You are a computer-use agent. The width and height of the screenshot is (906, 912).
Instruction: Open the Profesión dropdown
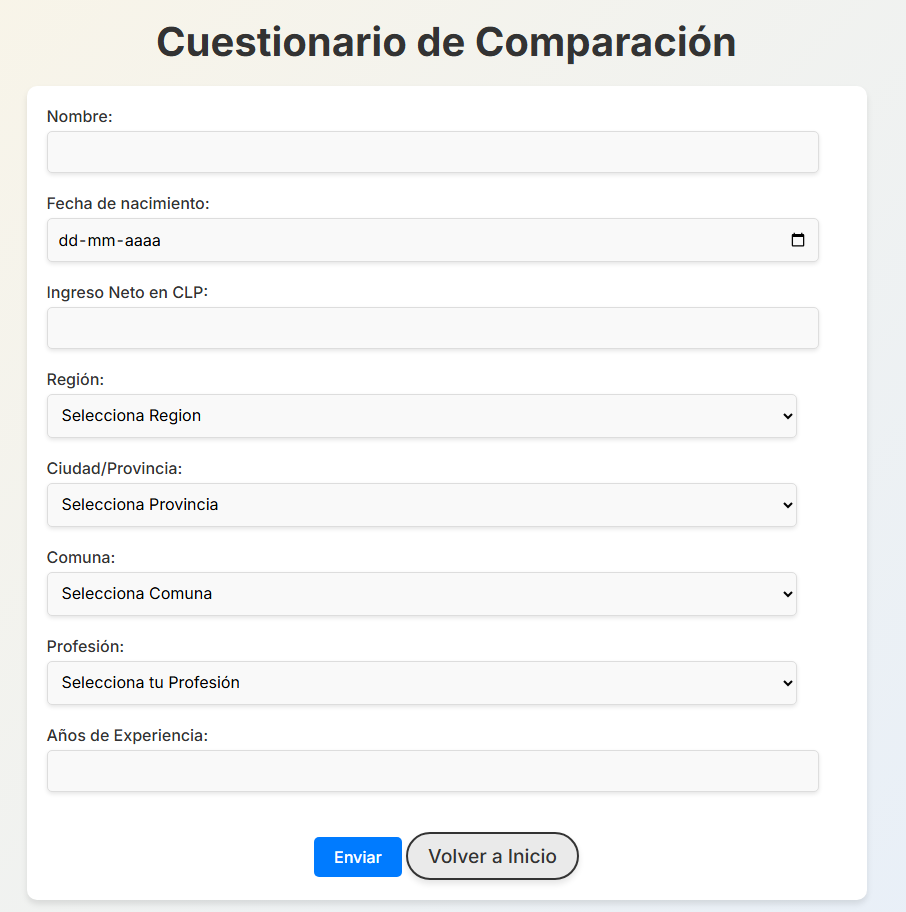tap(420, 683)
